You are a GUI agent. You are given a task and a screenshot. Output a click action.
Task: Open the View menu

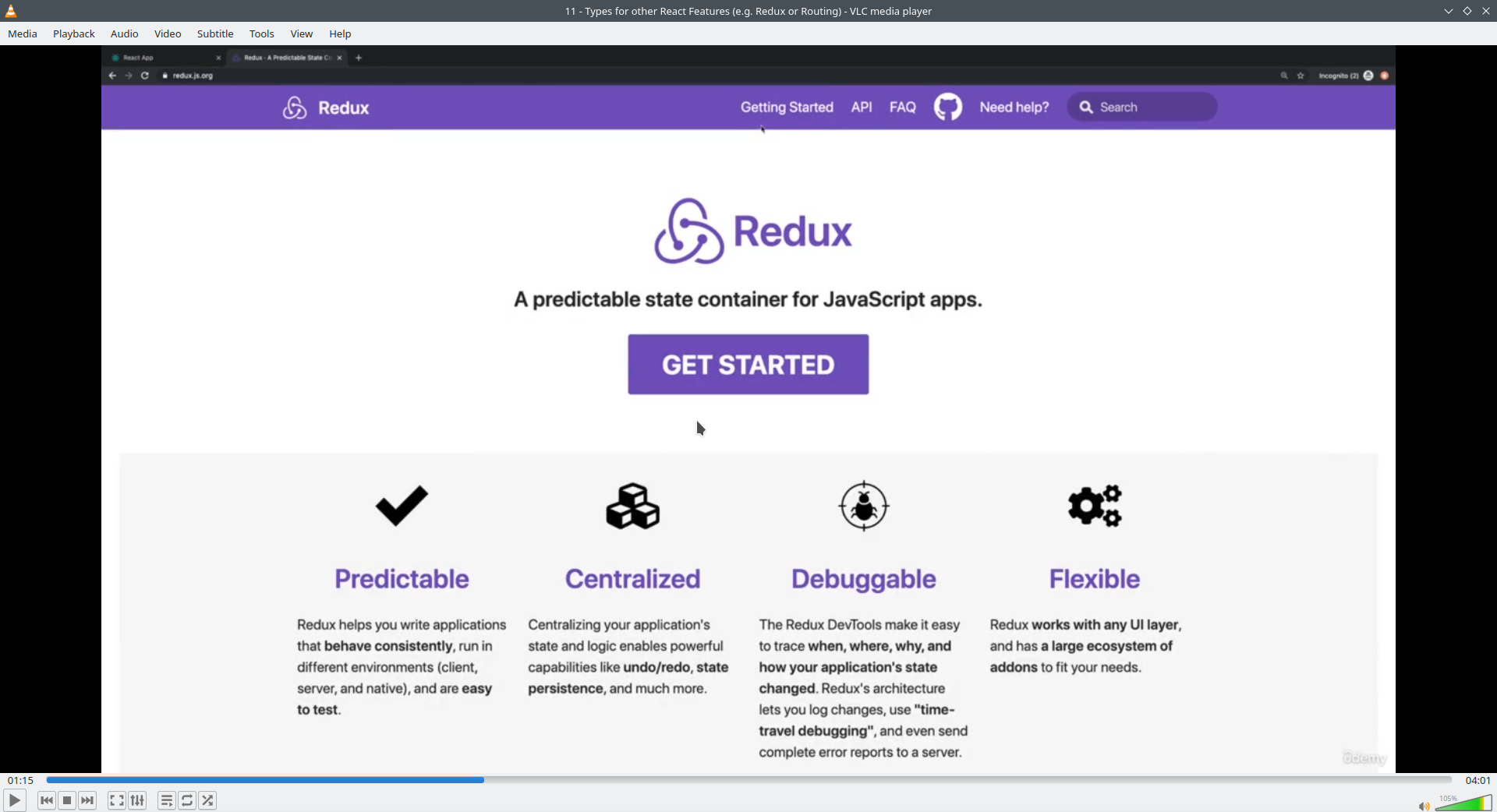302,34
